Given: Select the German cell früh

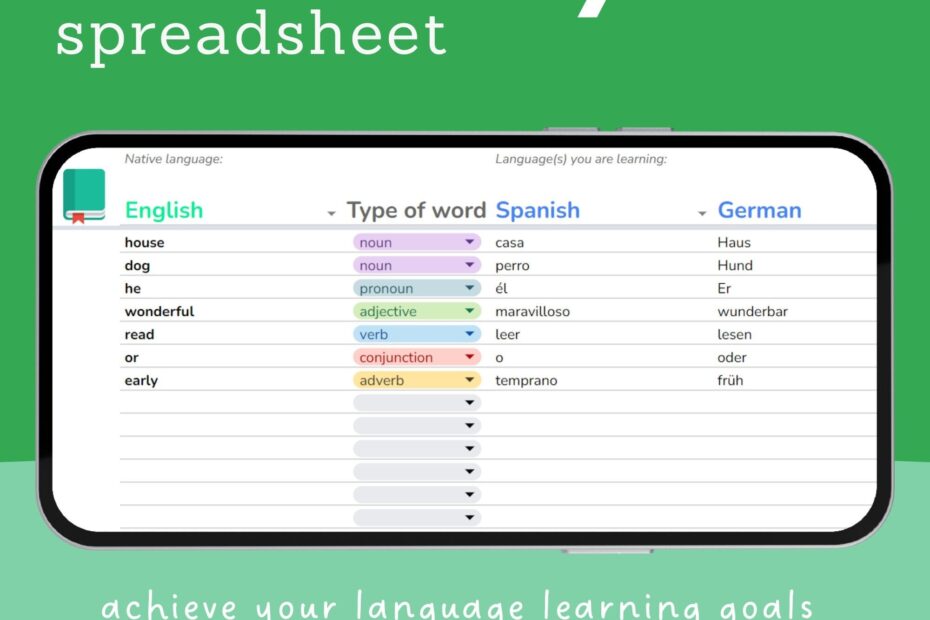Looking at the screenshot, I should (x=730, y=380).
